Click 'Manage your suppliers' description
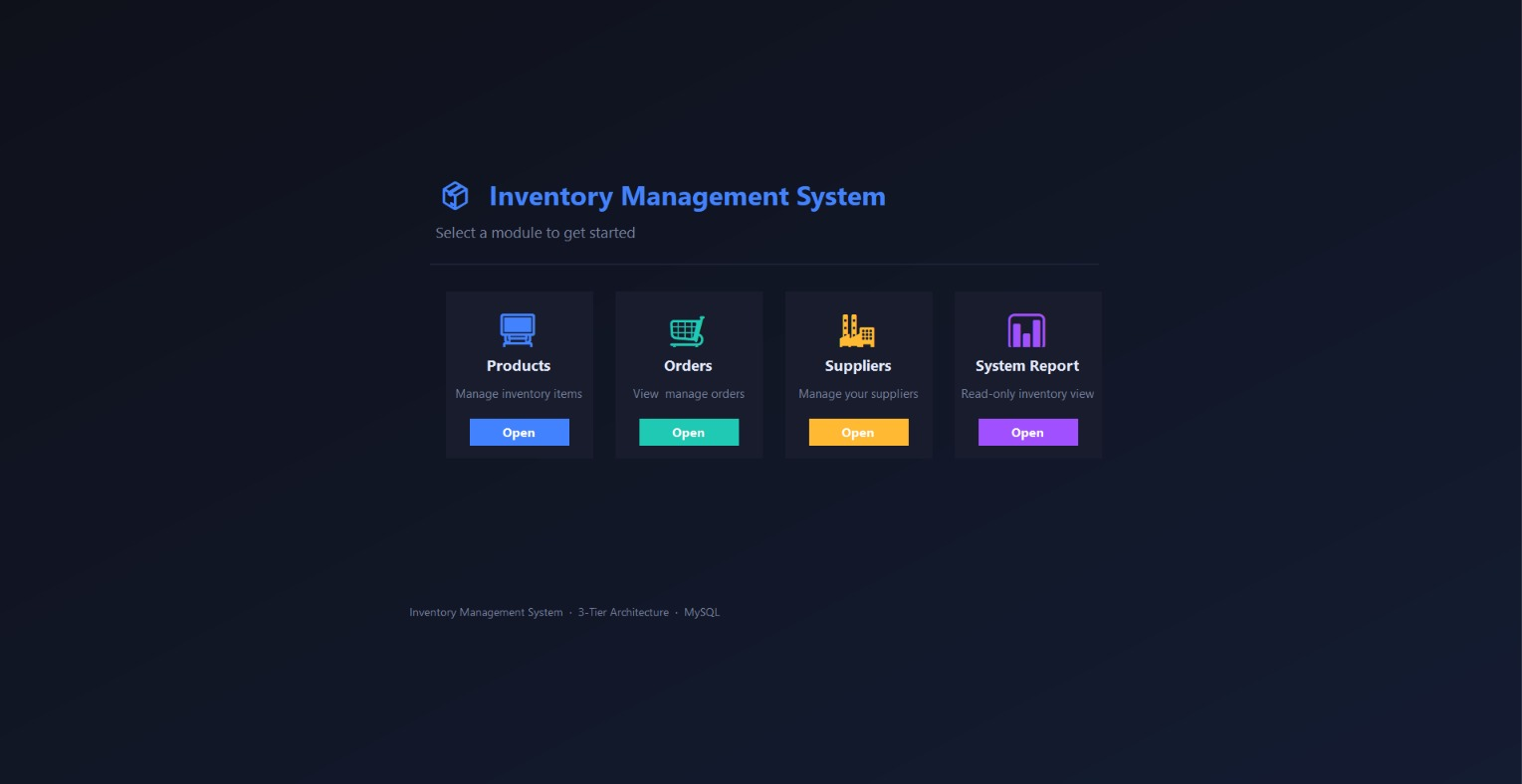The image size is (1522, 784). point(858,394)
